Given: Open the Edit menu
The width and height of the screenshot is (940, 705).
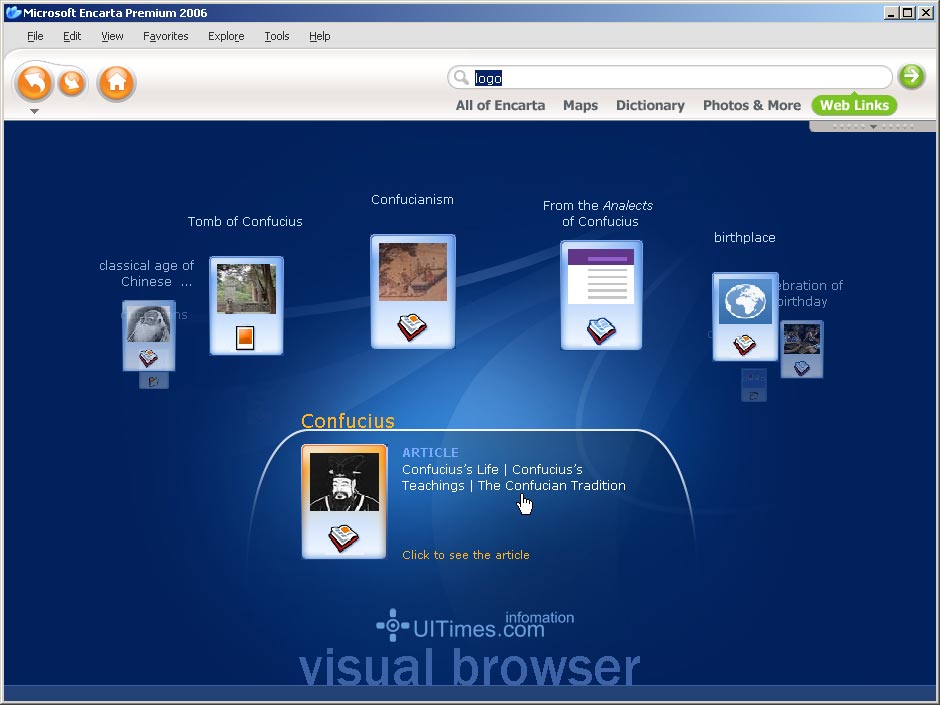Looking at the screenshot, I should [72, 36].
